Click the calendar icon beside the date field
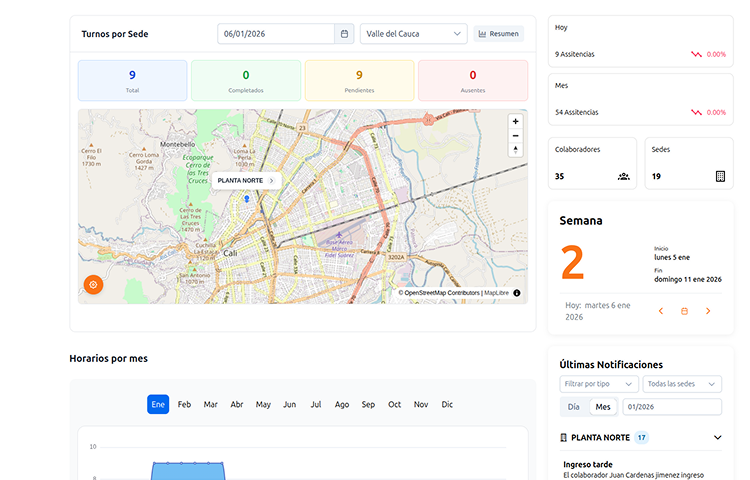Viewport: 750px width, 480px height. click(345, 34)
